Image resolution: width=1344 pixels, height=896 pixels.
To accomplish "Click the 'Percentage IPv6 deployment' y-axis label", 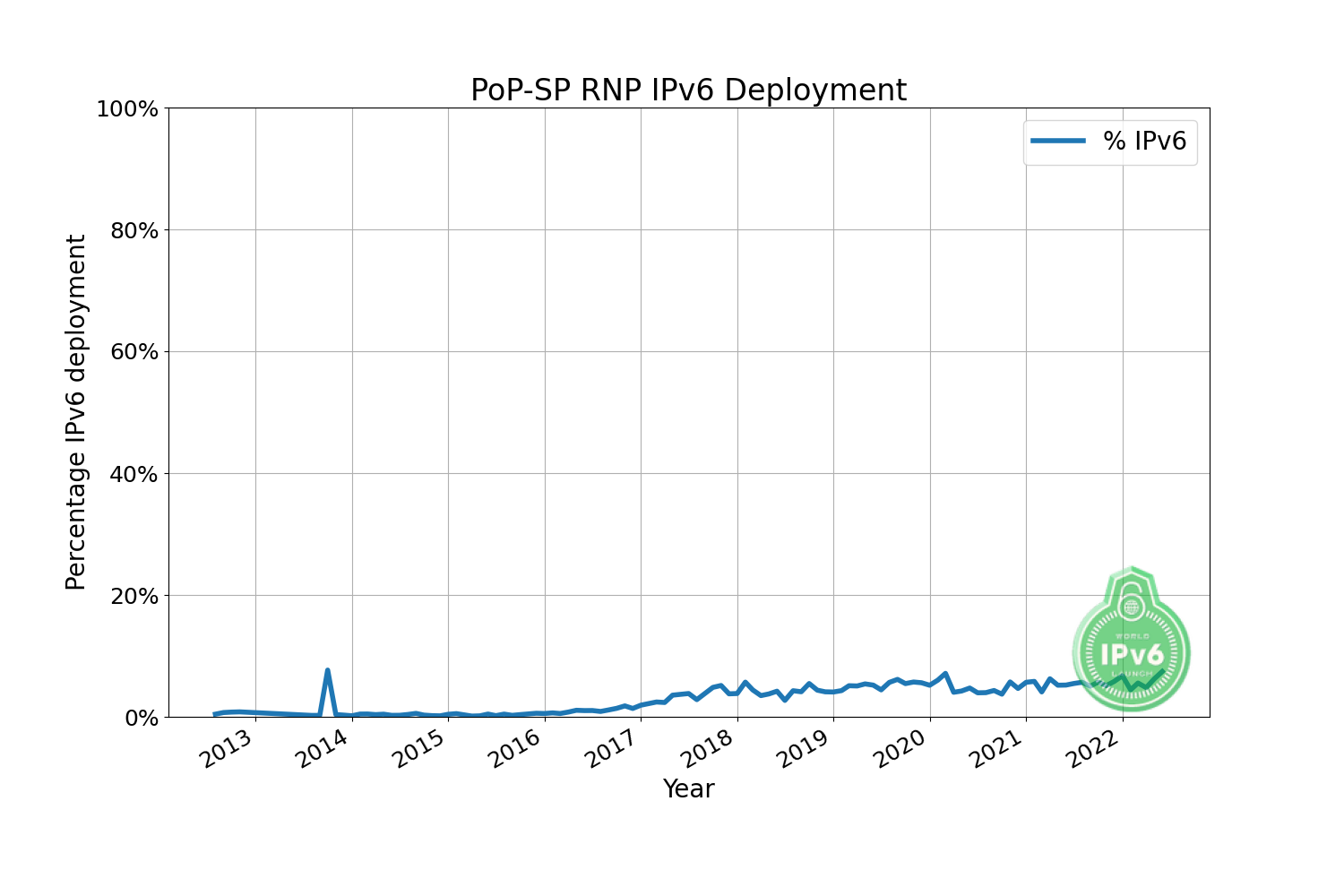I will pos(76,412).
